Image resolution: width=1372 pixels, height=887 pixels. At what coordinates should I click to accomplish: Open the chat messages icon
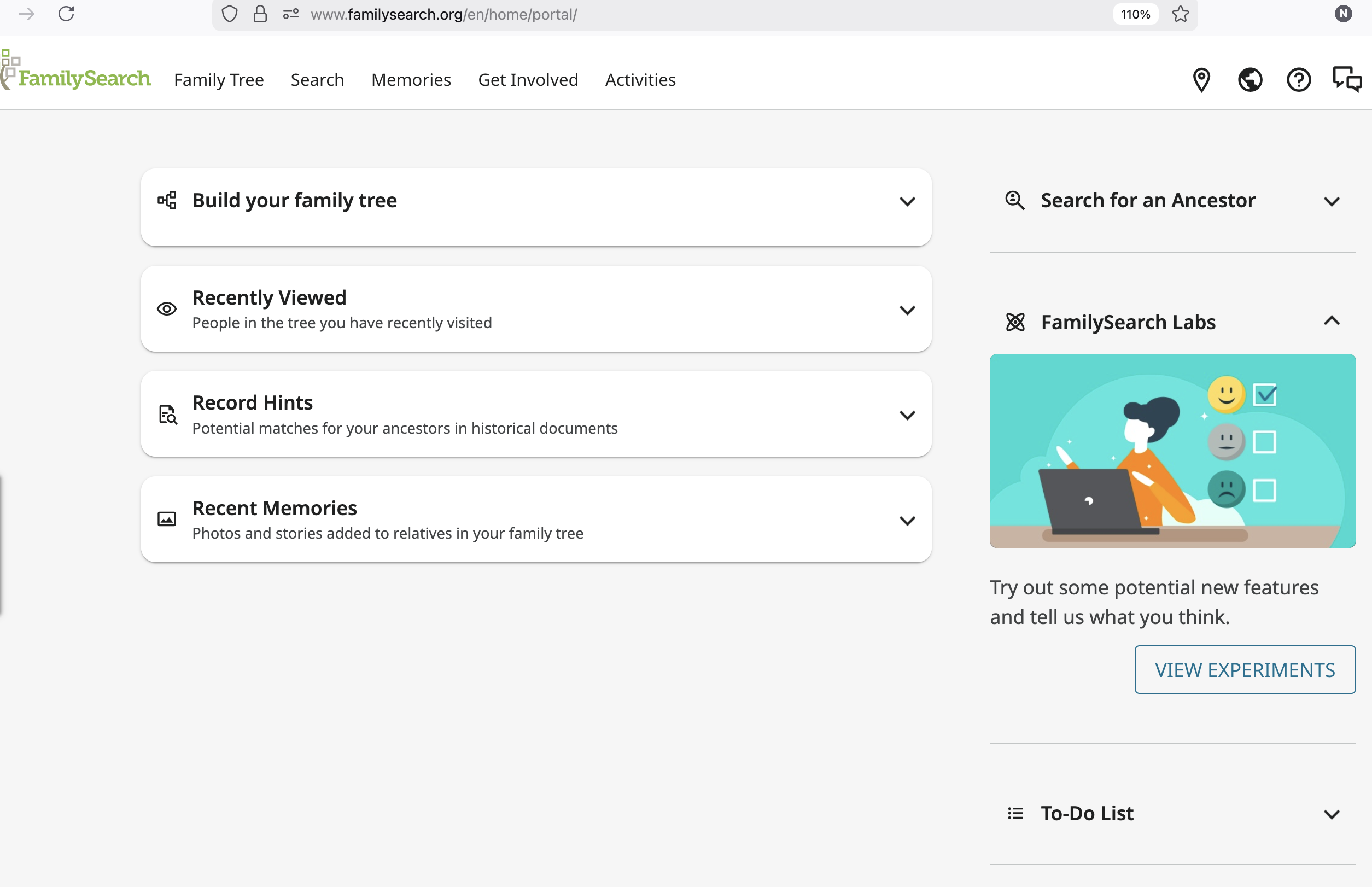[1347, 79]
